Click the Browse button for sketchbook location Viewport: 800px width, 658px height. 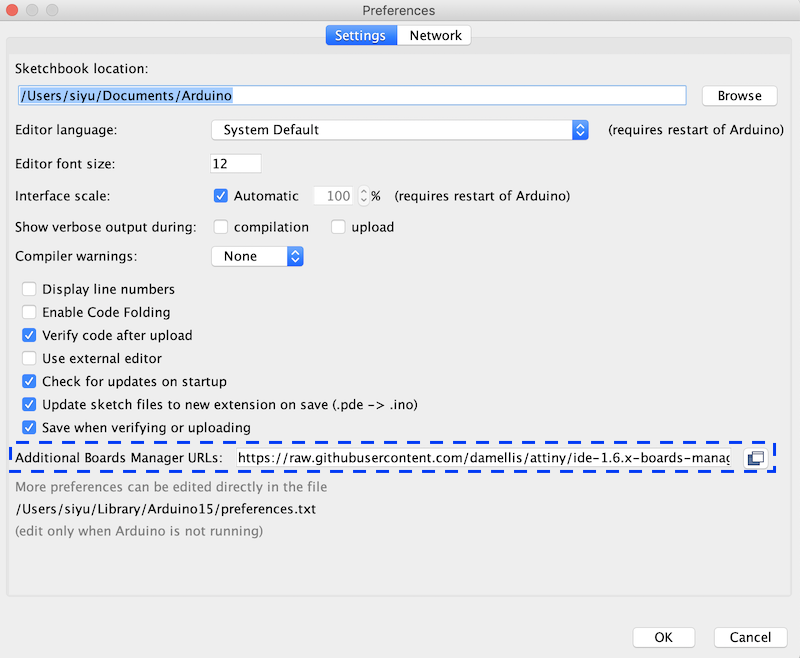click(739, 96)
